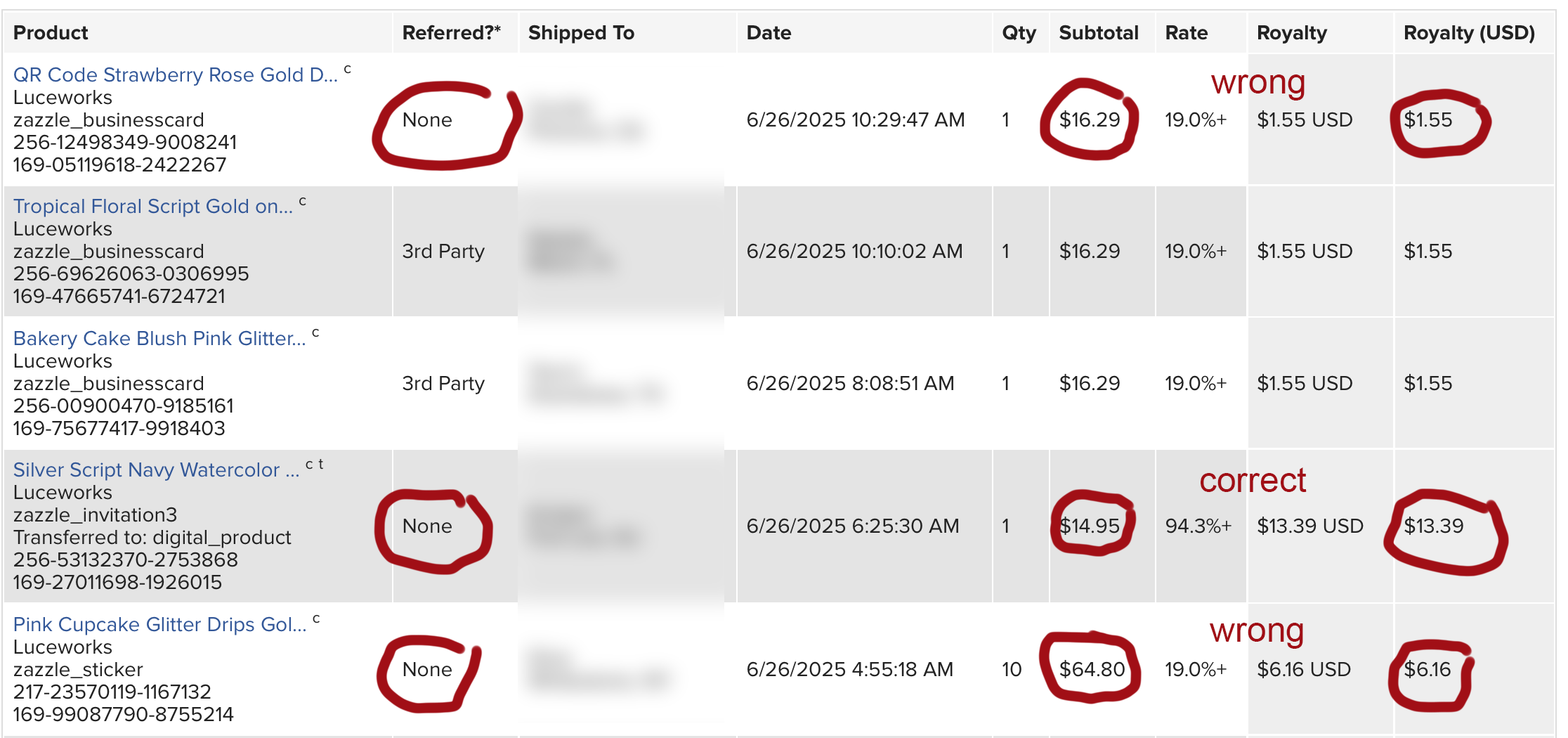Click the Rate column header
The image size is (1568, 738).
pos(1187,32)
